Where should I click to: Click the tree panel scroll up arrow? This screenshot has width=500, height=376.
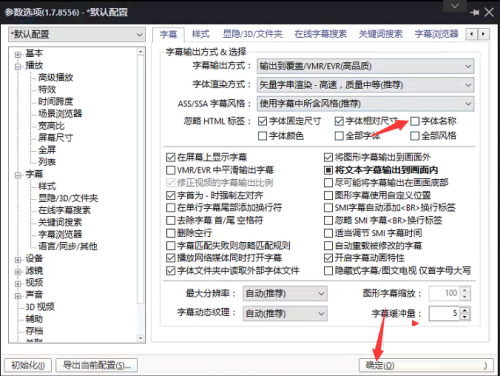[x=141, y=52]
